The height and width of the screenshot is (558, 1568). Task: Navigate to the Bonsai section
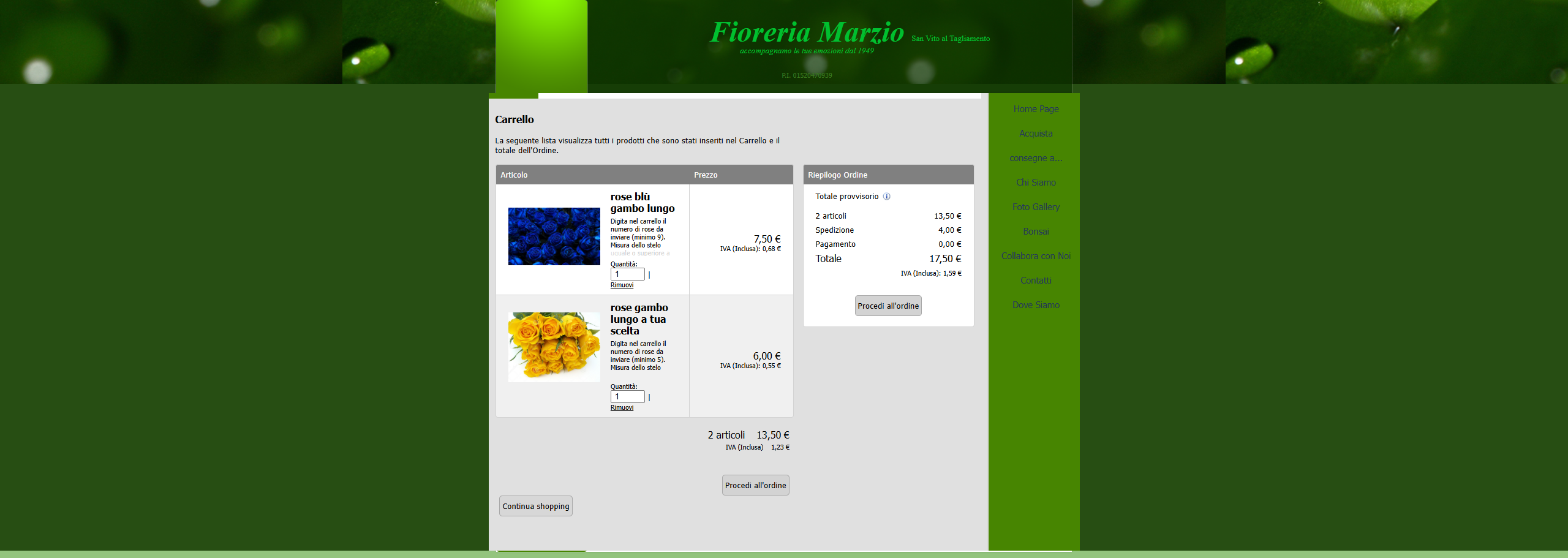pos(1036,232)
